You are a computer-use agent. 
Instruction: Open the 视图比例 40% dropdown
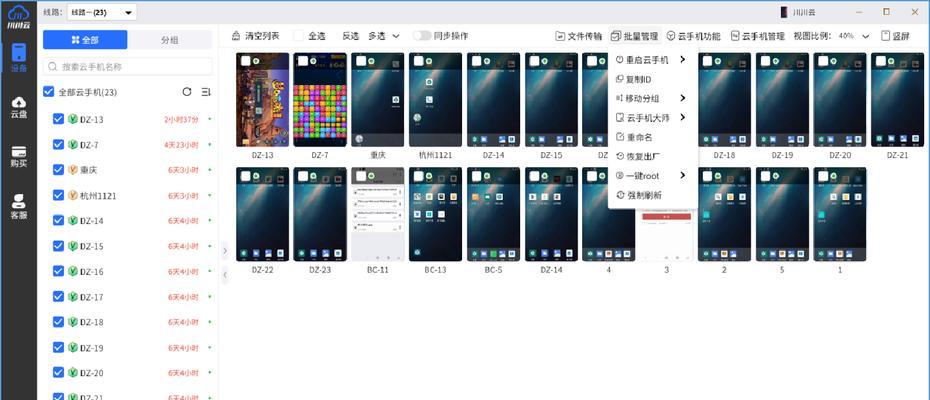click(853, 36)
